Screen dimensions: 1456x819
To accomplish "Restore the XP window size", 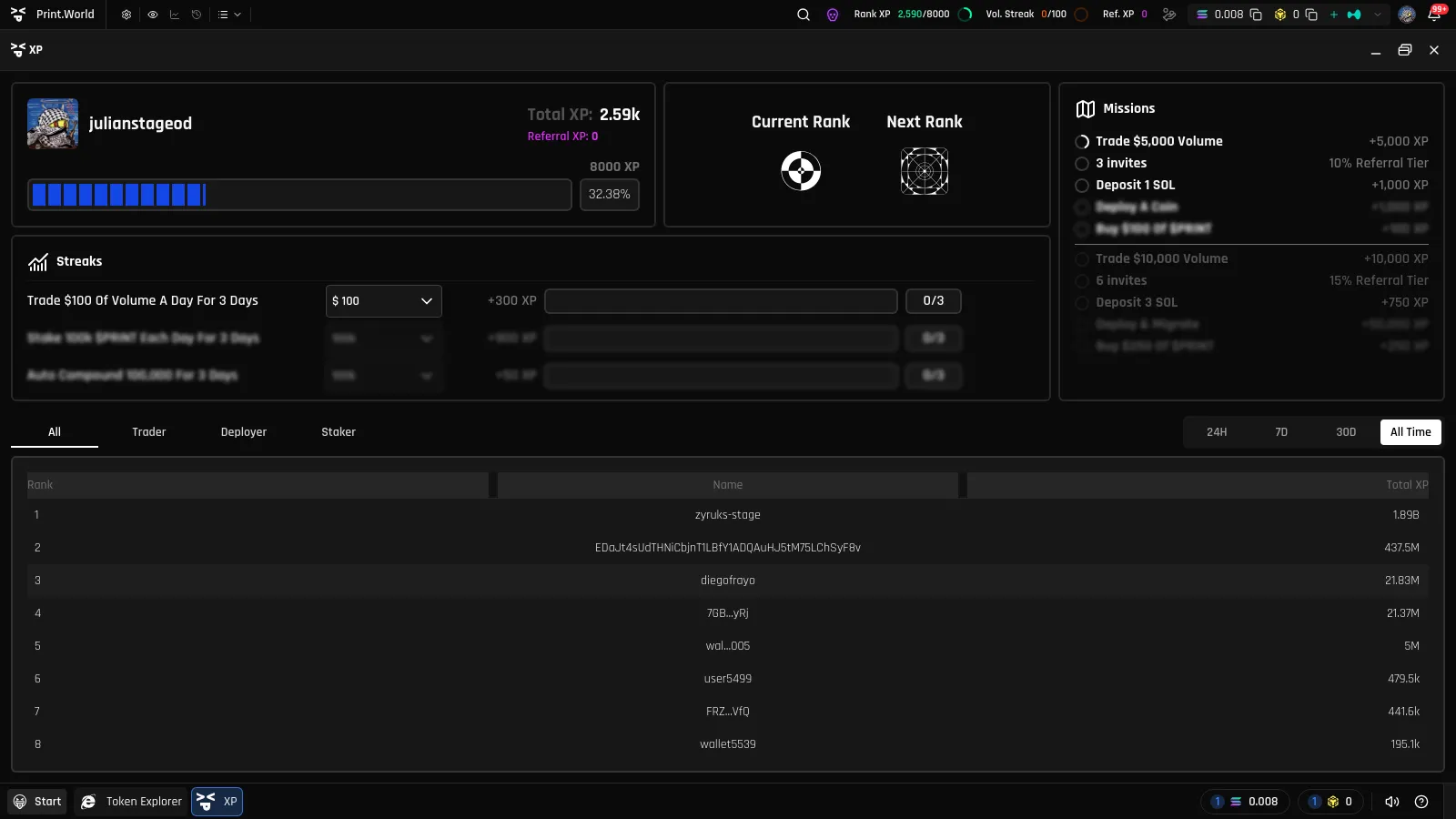I will [x=1405, y=50].
